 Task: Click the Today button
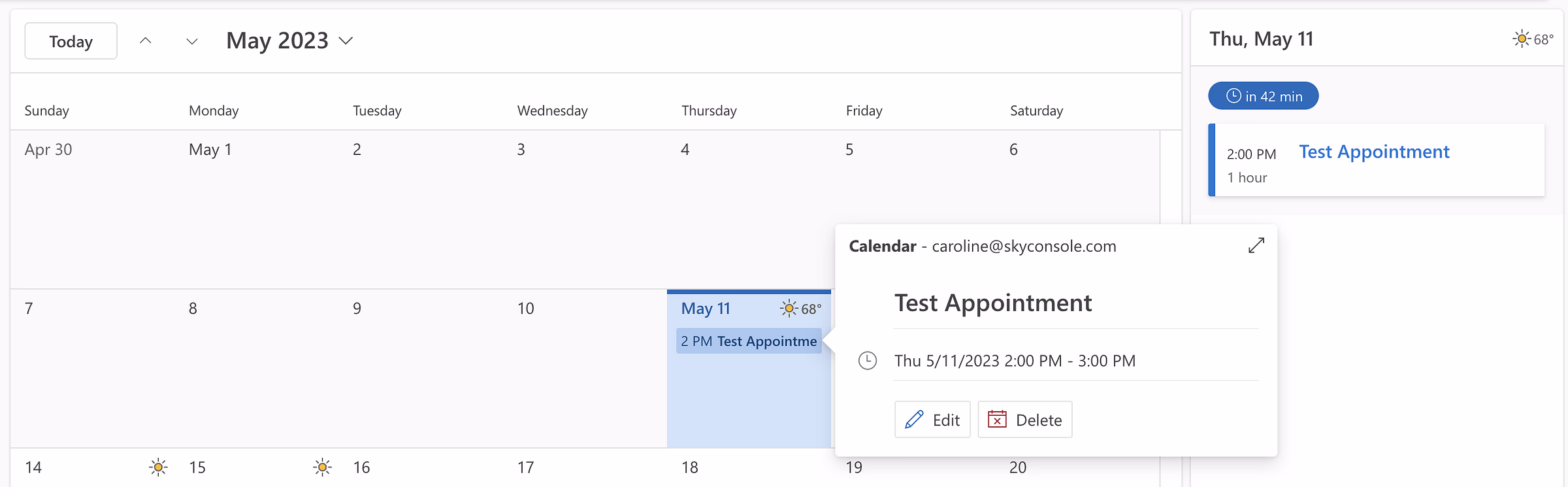click(x=71, y=41)
